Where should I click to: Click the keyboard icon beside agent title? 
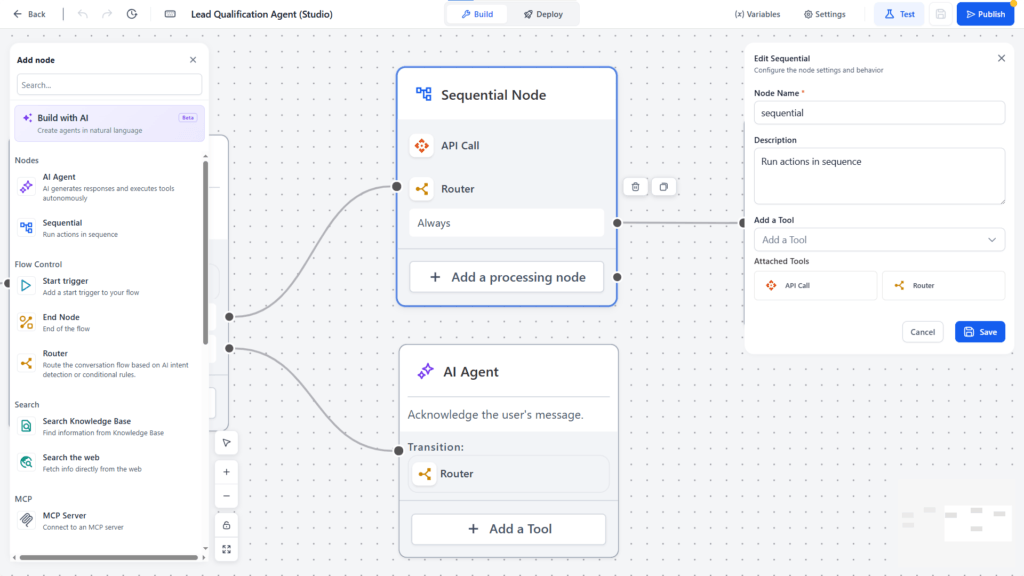coord(170,14)
